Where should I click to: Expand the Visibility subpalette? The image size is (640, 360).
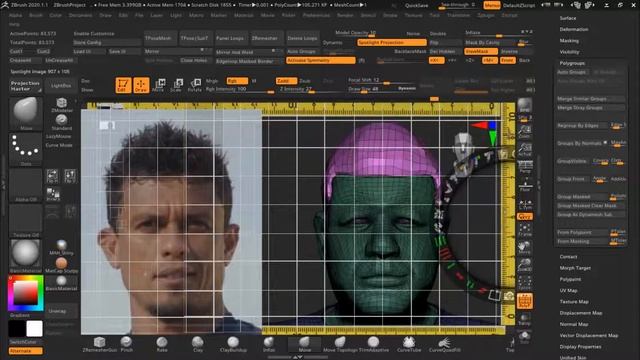(x=569, y=52)
